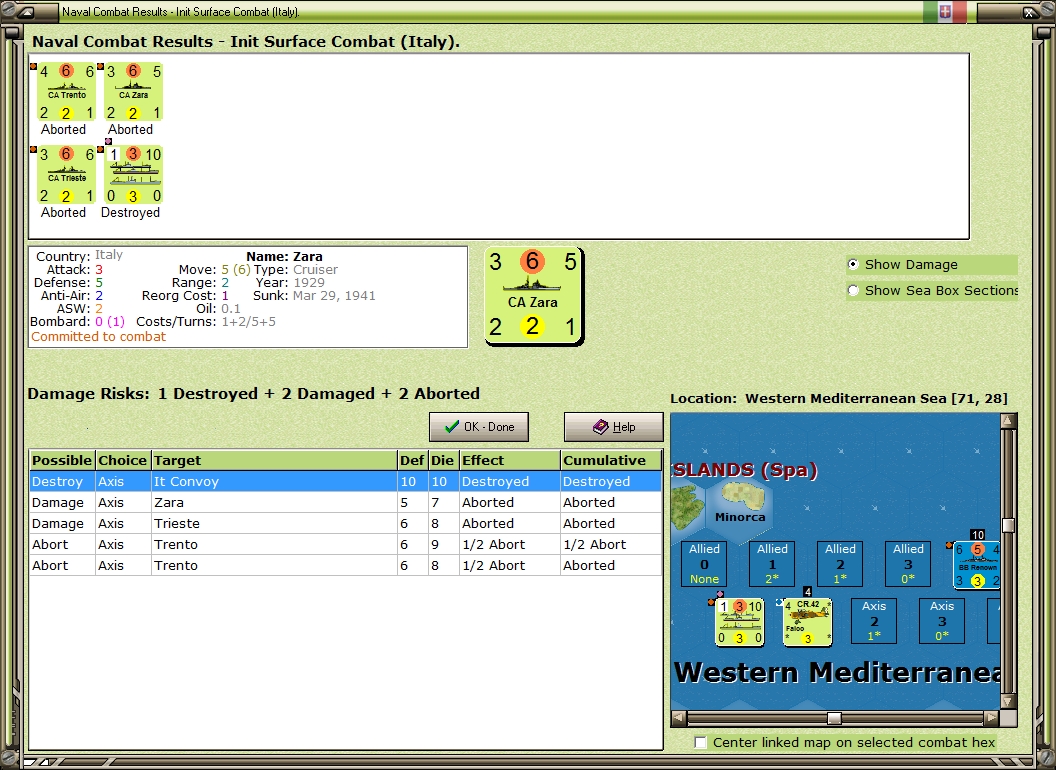Click the Location Western Mediterranean Sea label
This screenshot has height=770, width=1056.
(839, 398)
